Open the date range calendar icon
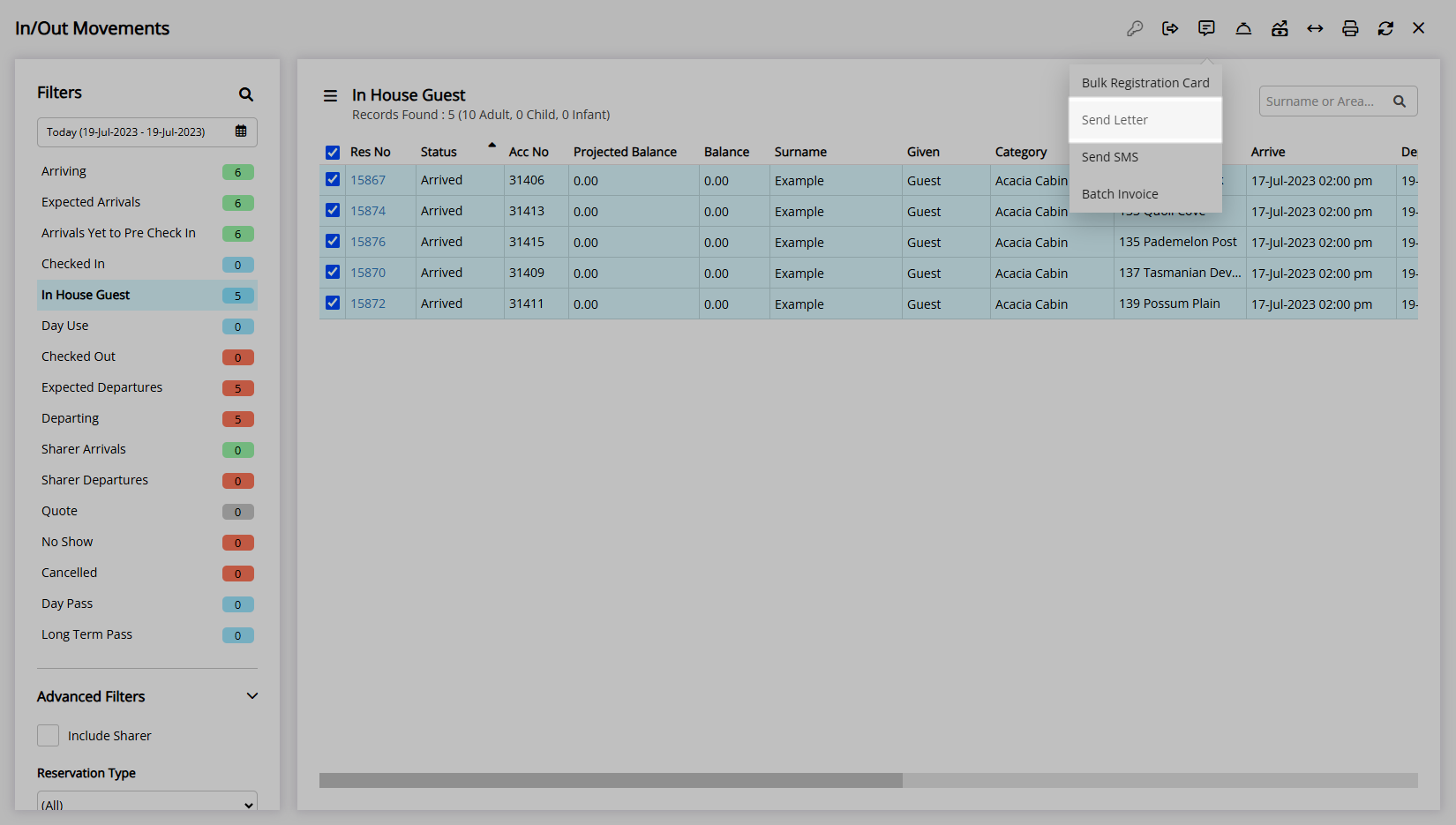 [x=241, y=131]
